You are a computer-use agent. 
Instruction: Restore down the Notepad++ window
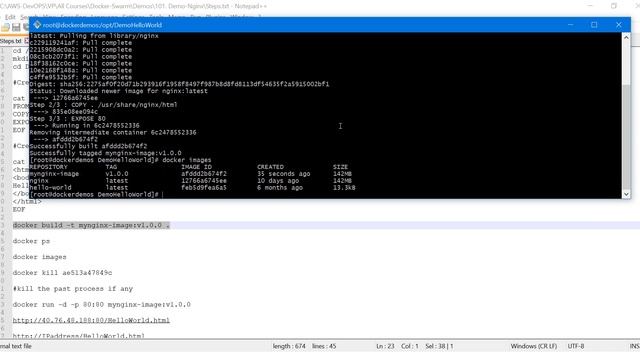click(614, 6)
